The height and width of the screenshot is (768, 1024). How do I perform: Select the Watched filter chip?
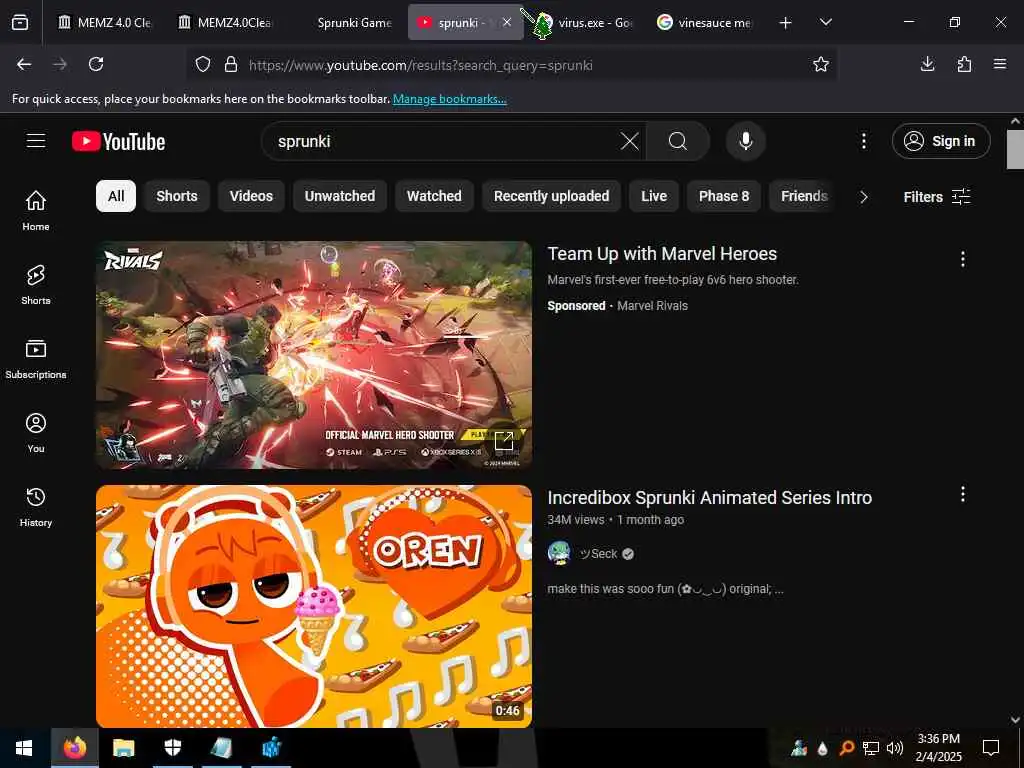[434, 196]
